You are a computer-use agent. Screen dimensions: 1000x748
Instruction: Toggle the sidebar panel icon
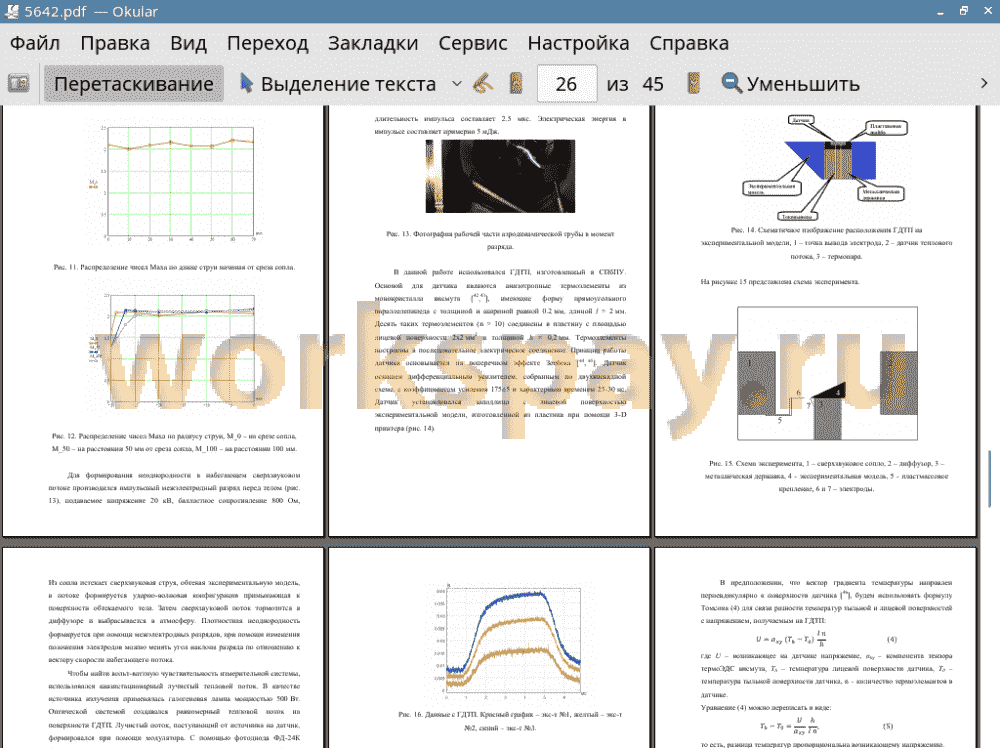[18, 84]
